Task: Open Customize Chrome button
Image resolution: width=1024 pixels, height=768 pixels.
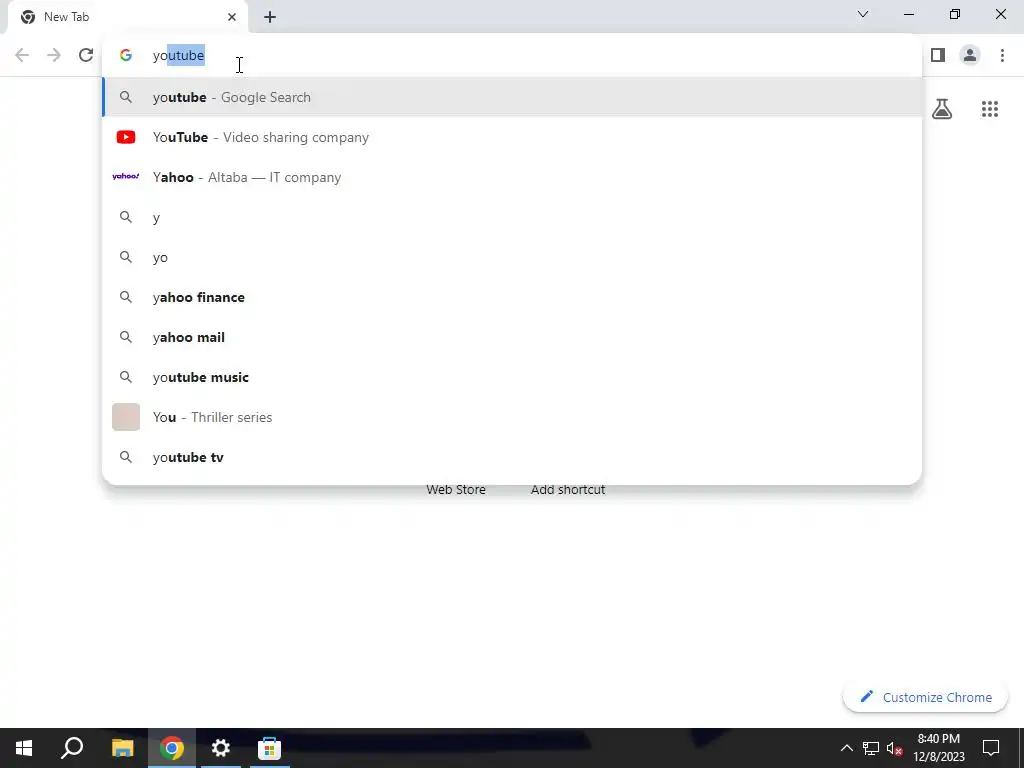Action: click(925, 697)
